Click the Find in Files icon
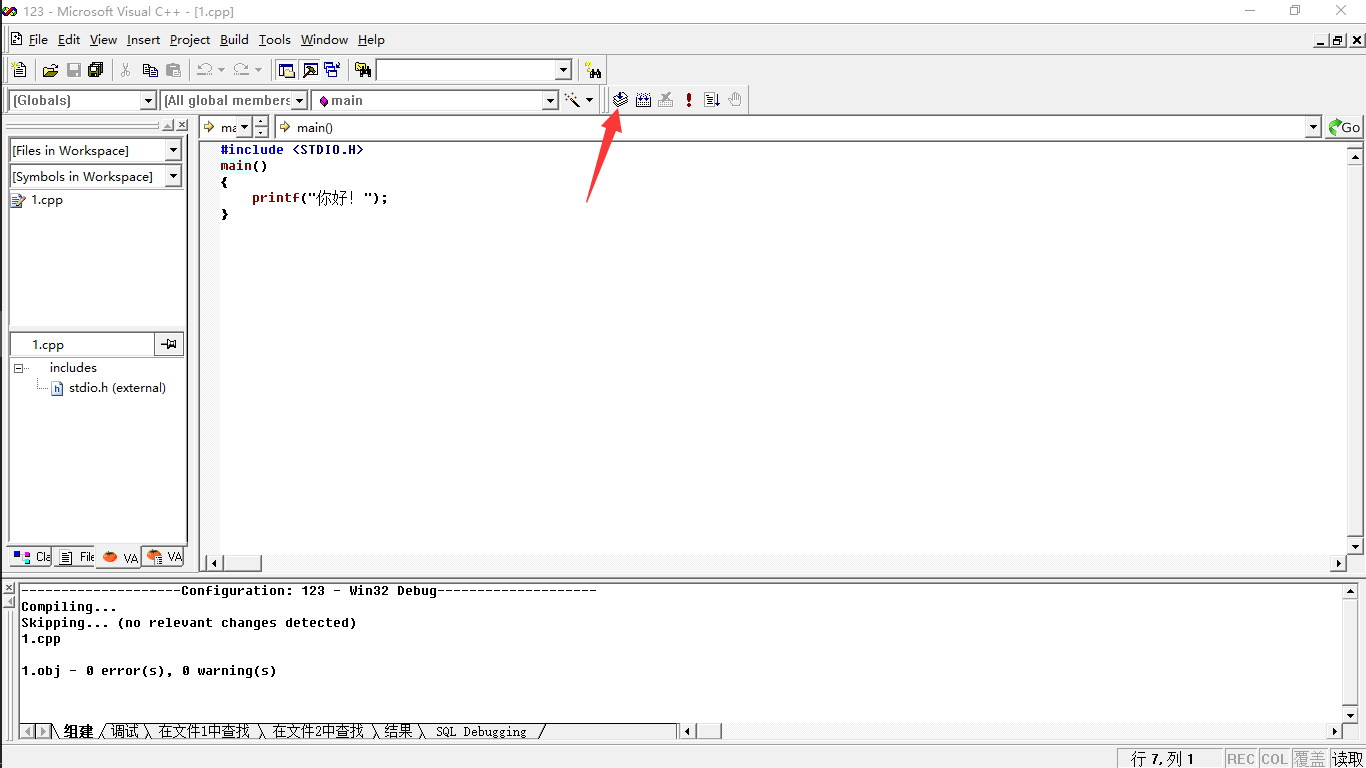This screenshot has height=768, width=1366. [x=363, y=70]
